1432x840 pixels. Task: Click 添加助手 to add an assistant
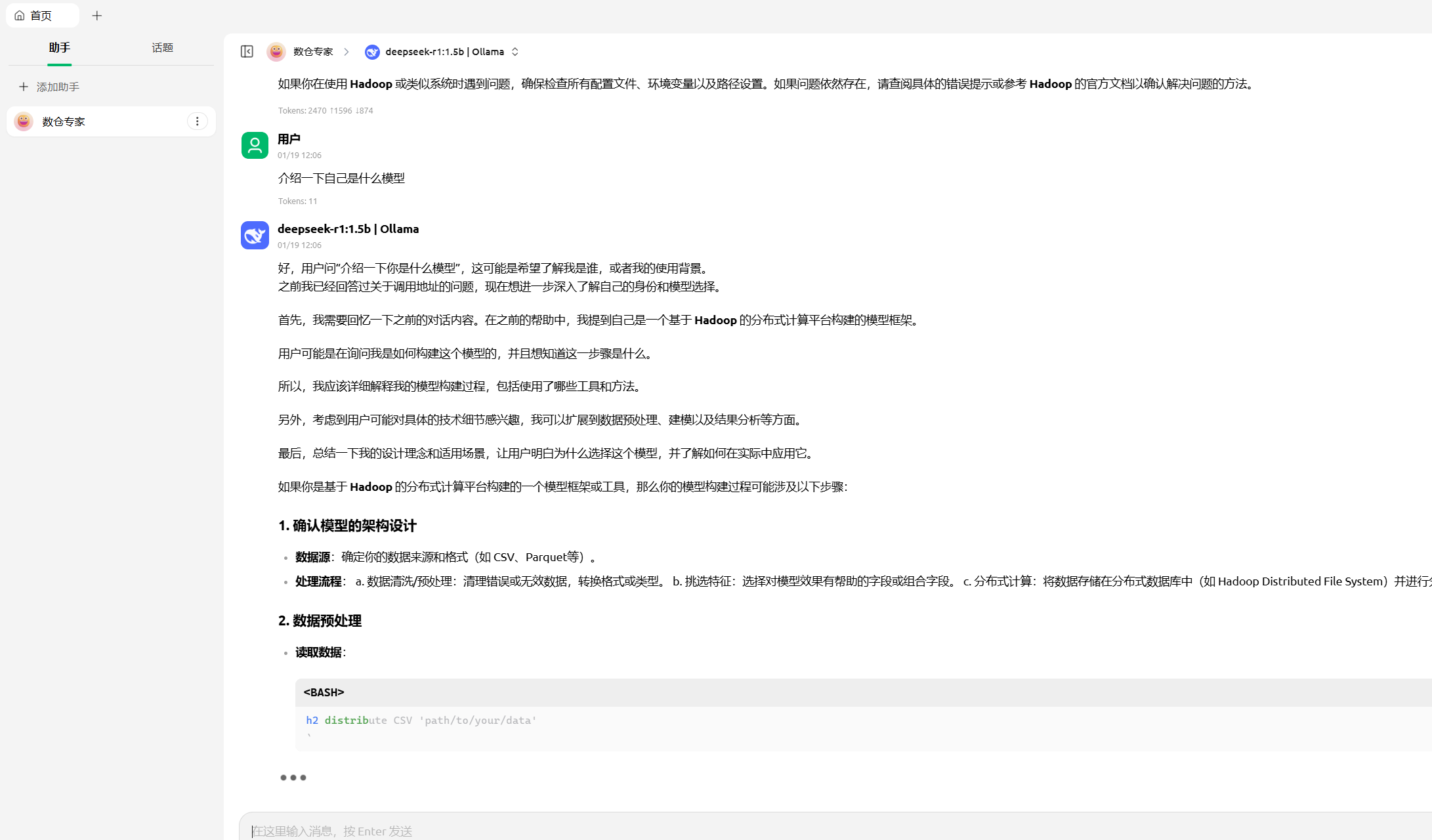point(58,87)
